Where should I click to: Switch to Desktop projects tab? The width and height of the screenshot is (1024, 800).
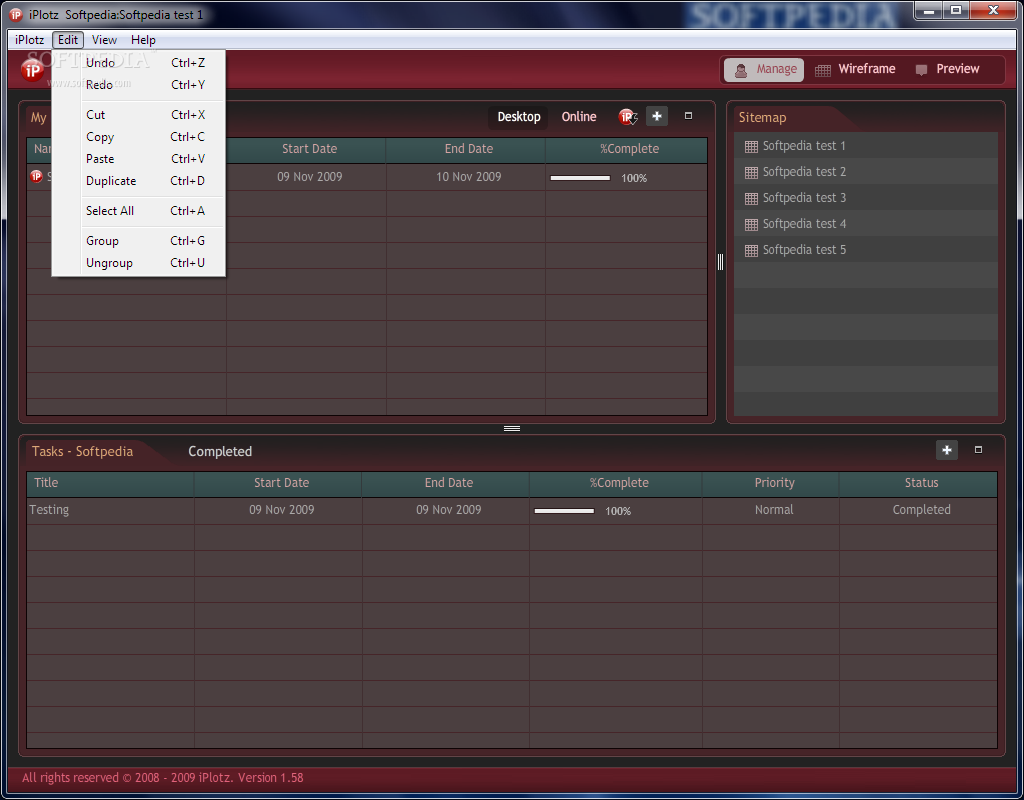(x=519, y=117)
